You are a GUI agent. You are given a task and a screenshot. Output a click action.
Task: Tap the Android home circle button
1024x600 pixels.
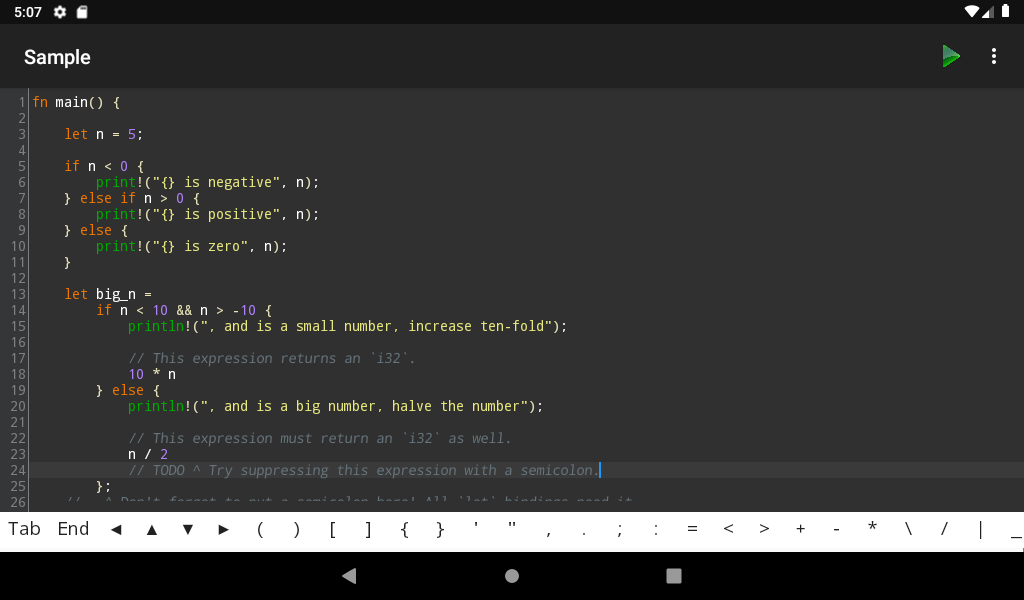click(512, 575)
